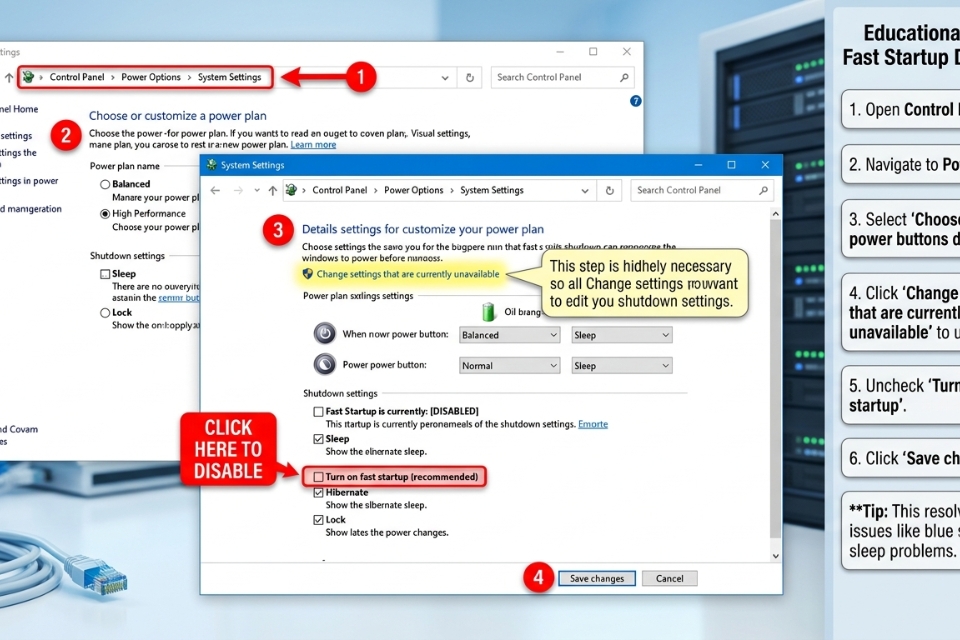Click Control Panel icon in front address bar
Image resolution: width=960 pixels, height=640 pixels.
(x=291, y=190)
